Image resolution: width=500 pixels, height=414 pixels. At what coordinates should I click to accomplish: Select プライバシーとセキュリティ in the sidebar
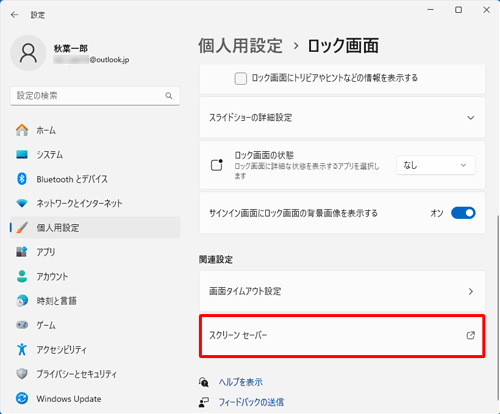[95, 374]
